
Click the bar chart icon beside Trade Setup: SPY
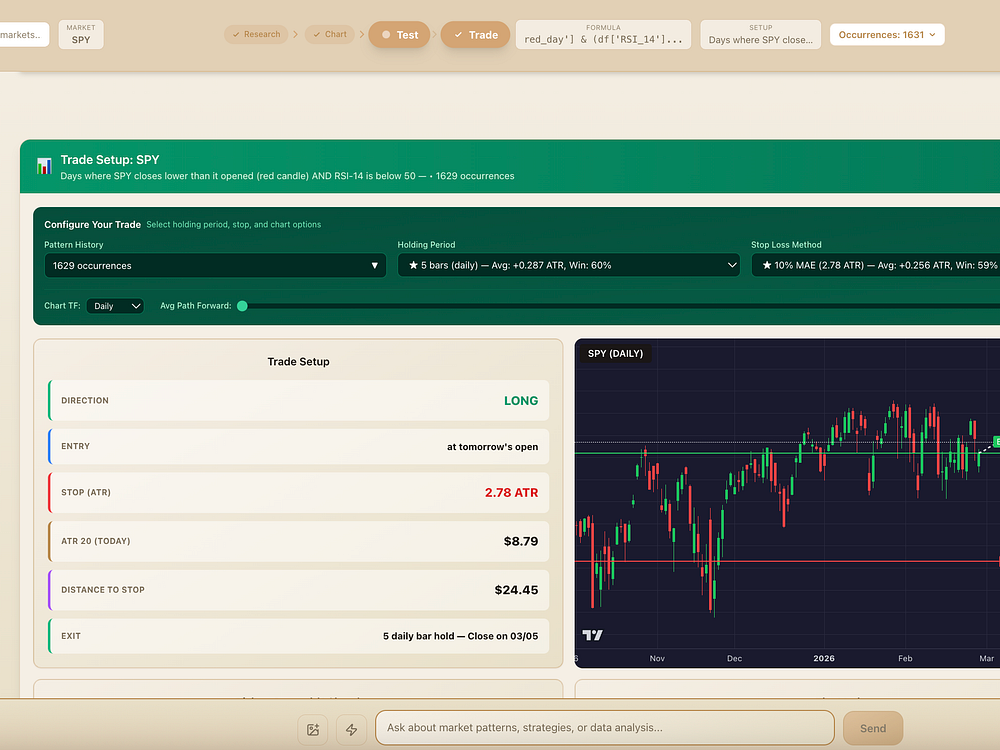tap(44, 166)
